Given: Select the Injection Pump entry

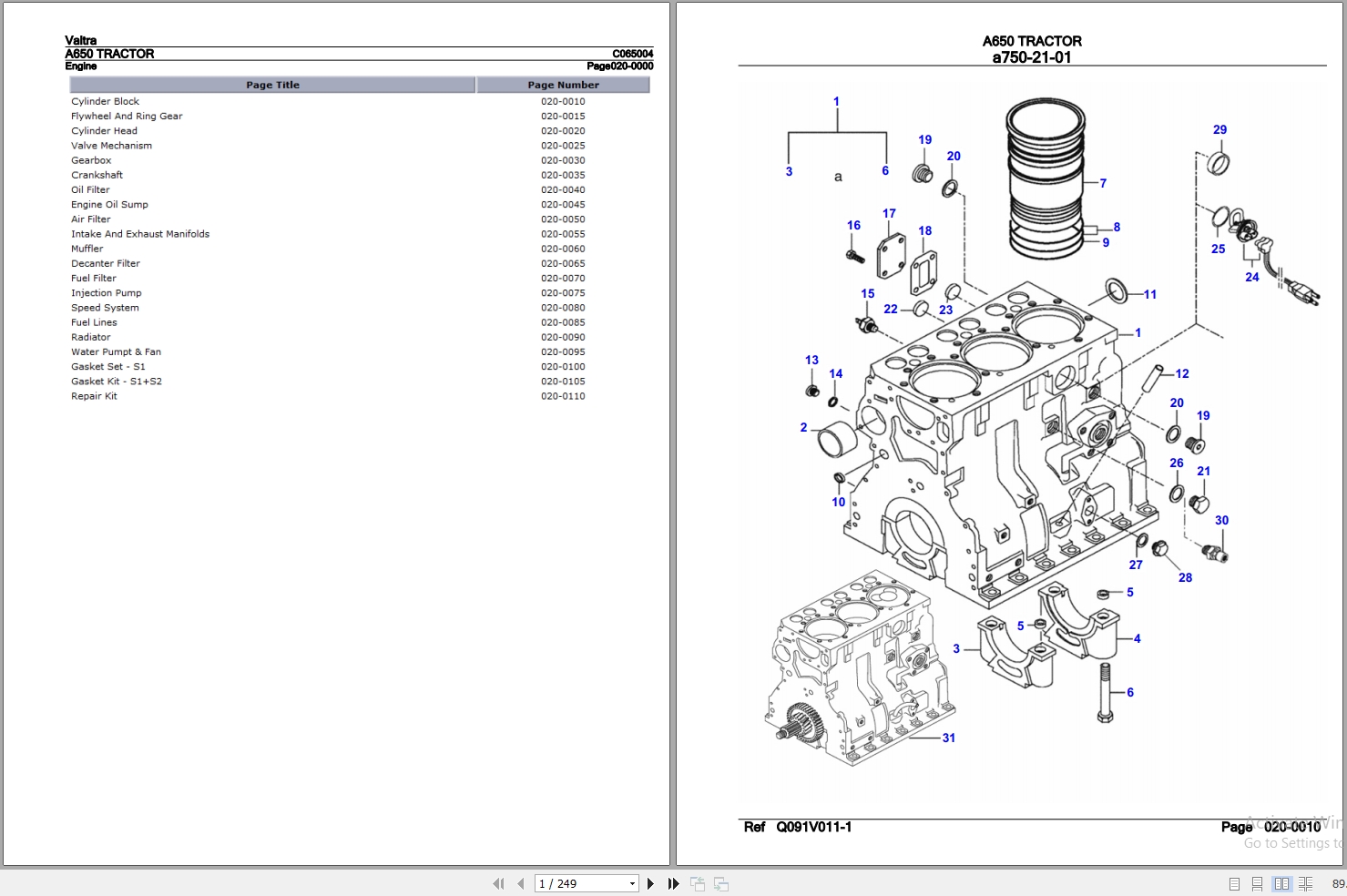Looking at the screenshot, I should point(107,293).
